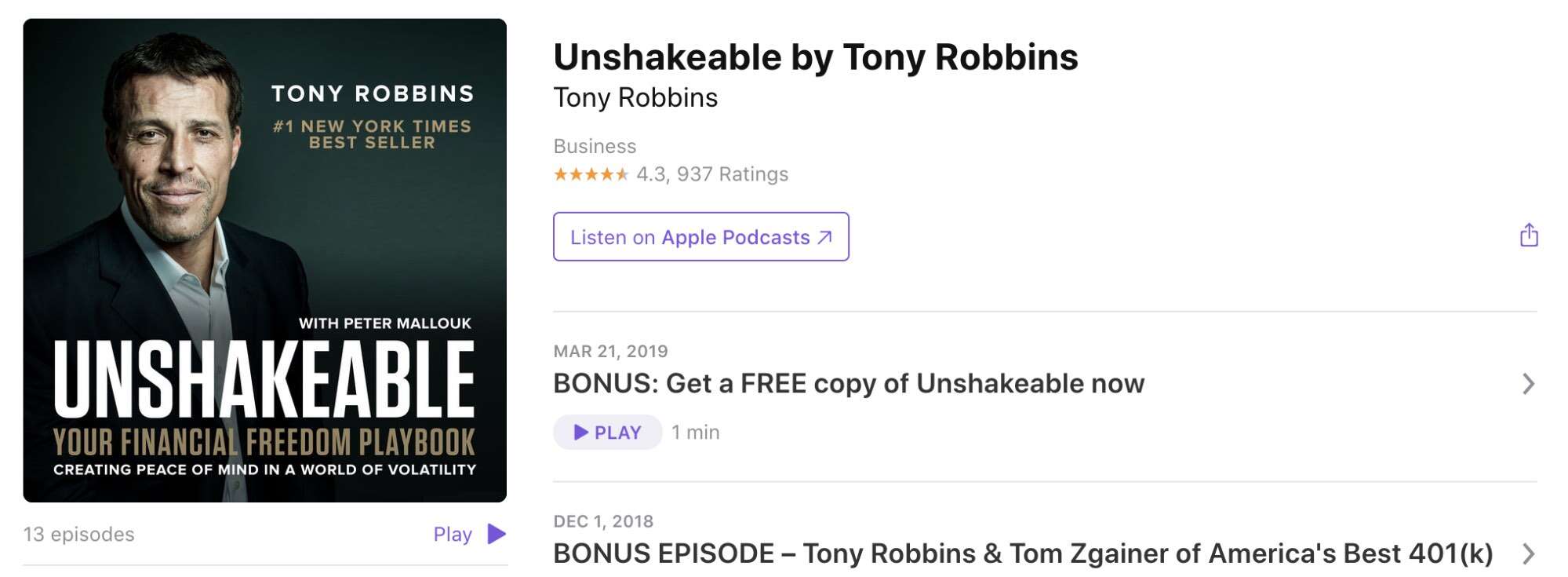The image size is (1568, 577).
Task: Click the play icon inside the PLAY pill button
Action: (x=581, y=432)
